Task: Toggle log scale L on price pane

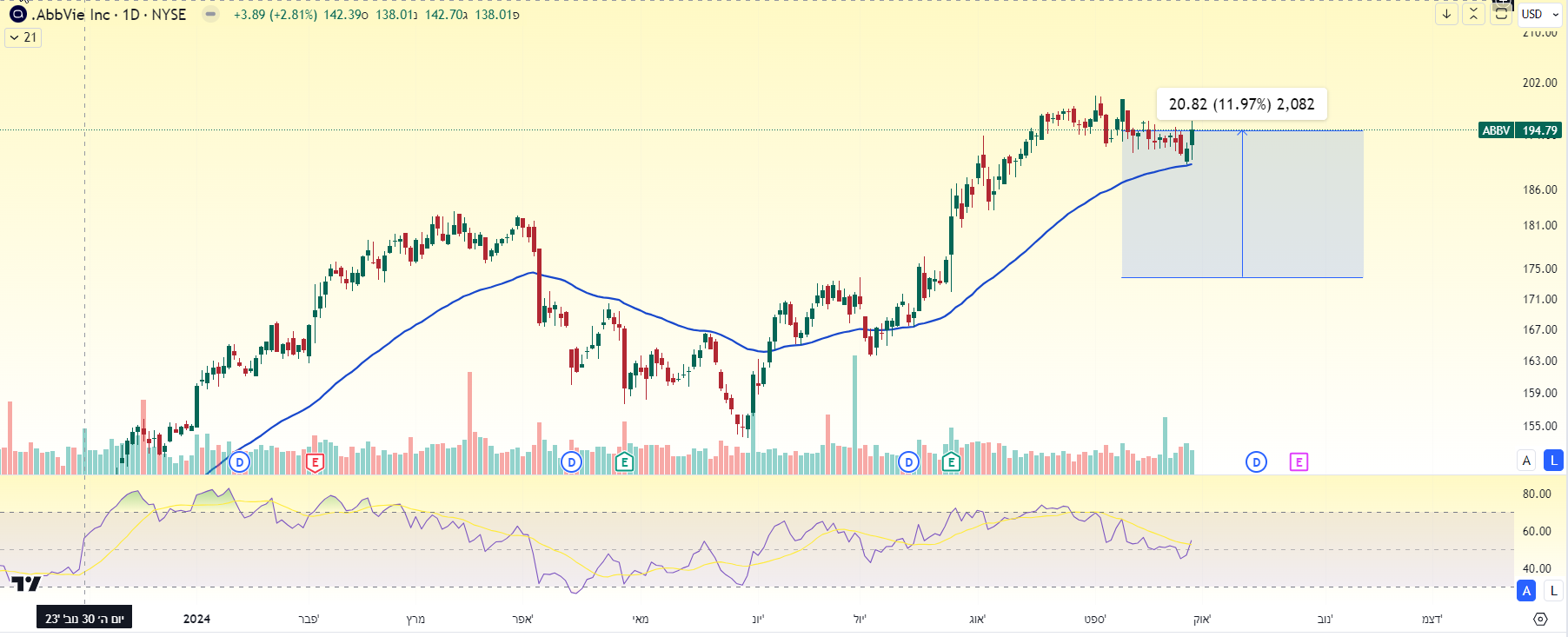Action: (1553, 461)
